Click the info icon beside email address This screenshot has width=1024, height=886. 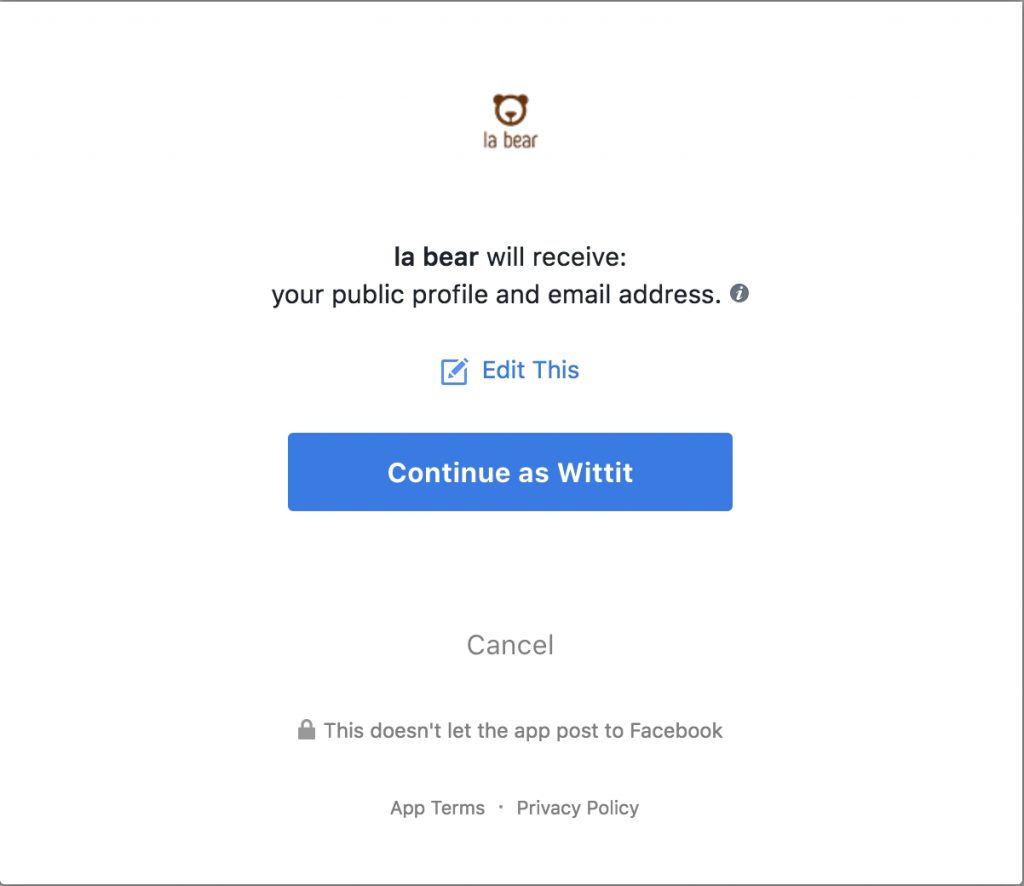click(740, 294)
